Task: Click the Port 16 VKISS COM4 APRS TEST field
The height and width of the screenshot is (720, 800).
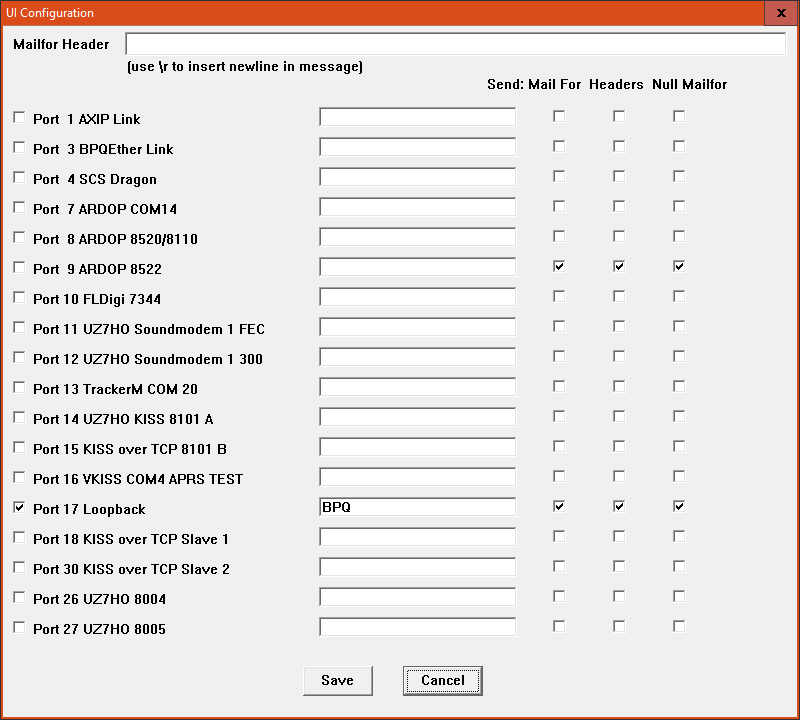Action: [417, 477]
